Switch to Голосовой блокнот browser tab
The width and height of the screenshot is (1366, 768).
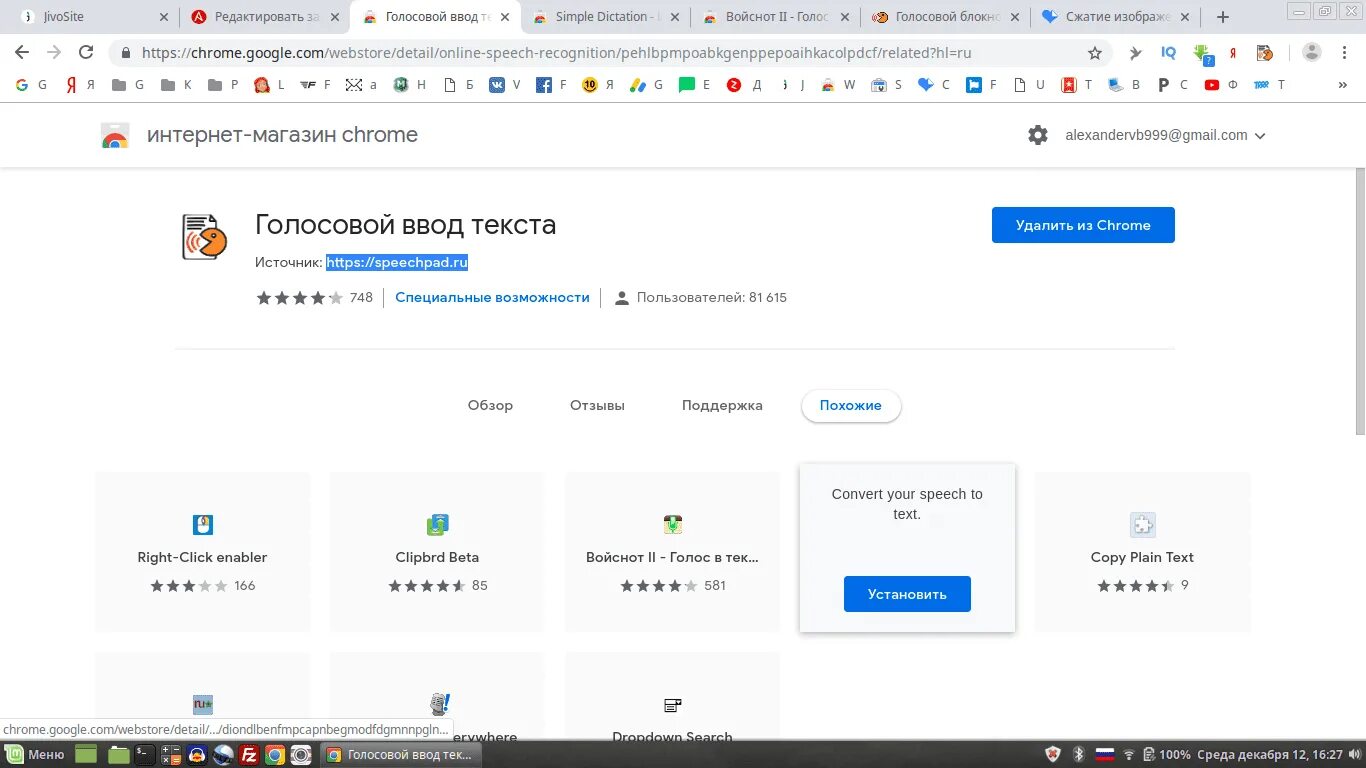946,17
